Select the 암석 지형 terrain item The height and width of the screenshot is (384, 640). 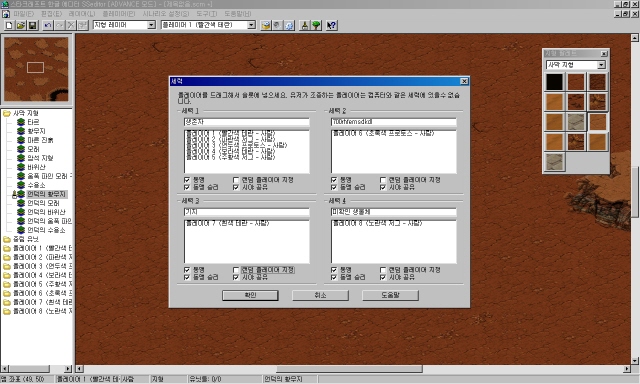(x=40, y=158)
